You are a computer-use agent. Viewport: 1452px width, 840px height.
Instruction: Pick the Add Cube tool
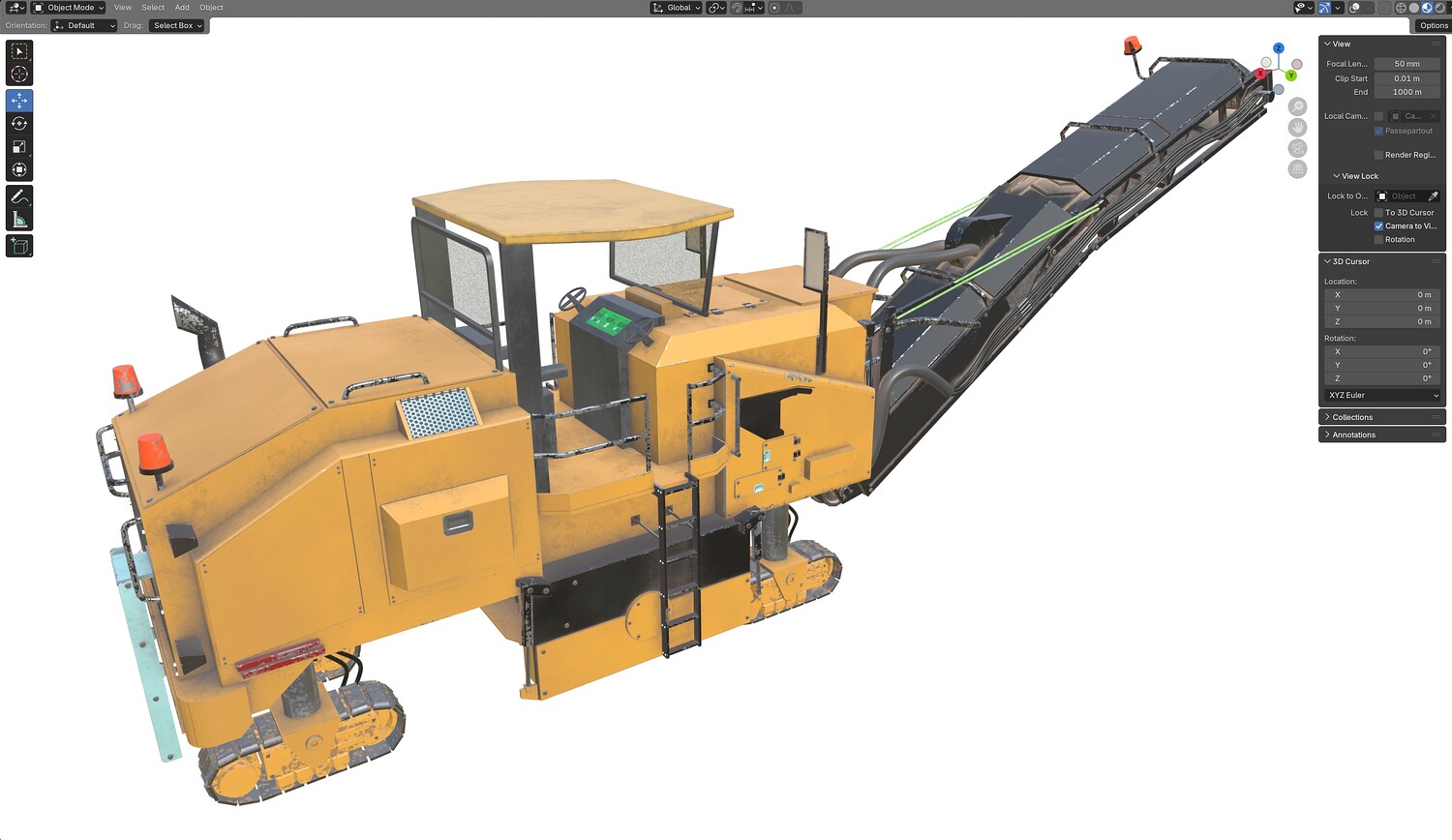(19, 247)
